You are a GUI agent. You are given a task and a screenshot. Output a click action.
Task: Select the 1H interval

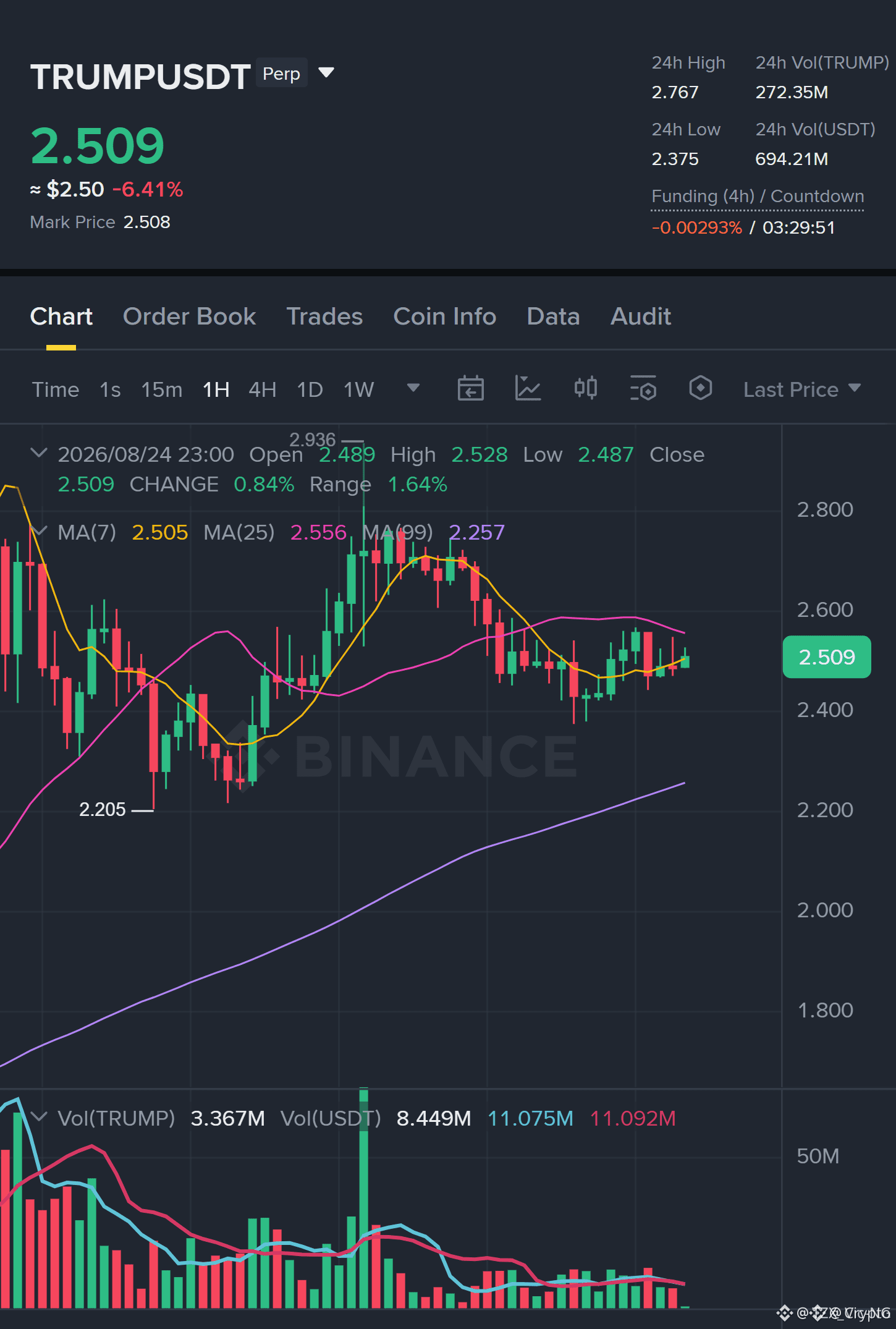click(216, 389)
